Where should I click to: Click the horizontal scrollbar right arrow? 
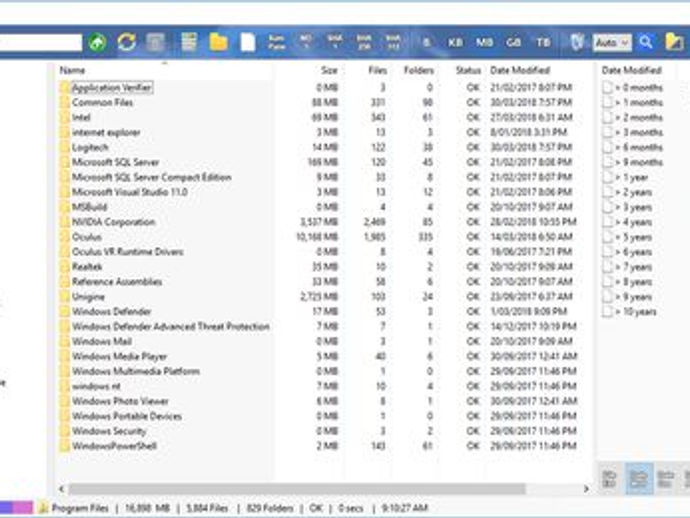tap(586, 489)
